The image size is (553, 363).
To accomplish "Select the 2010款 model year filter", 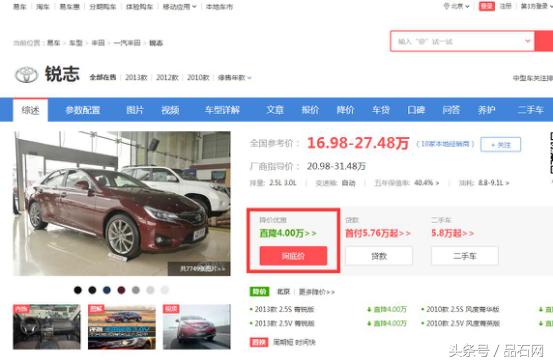I will (x=198, y=77).
